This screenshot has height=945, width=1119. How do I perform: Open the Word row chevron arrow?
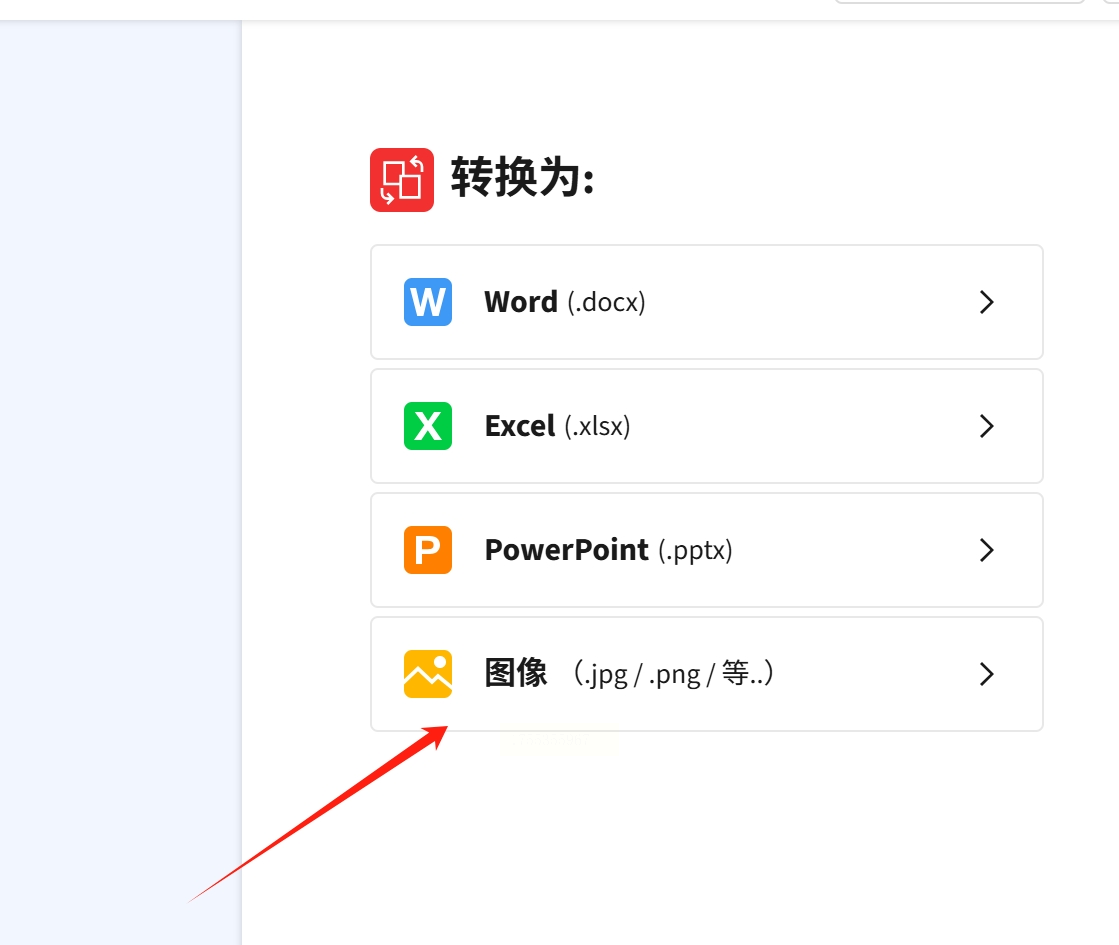click(986, 302)
